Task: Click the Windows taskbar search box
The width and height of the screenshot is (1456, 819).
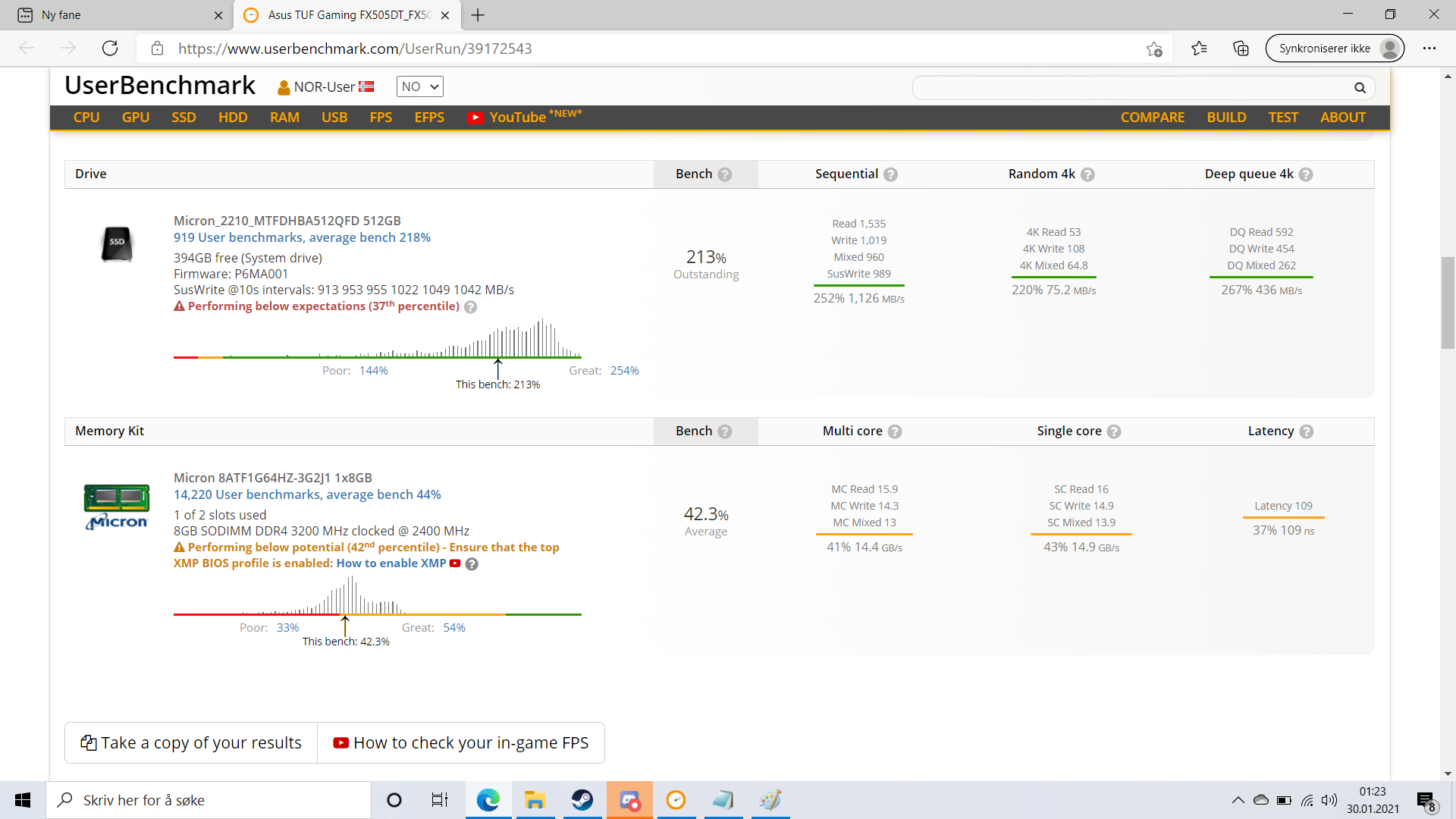Action: (209, 800)
